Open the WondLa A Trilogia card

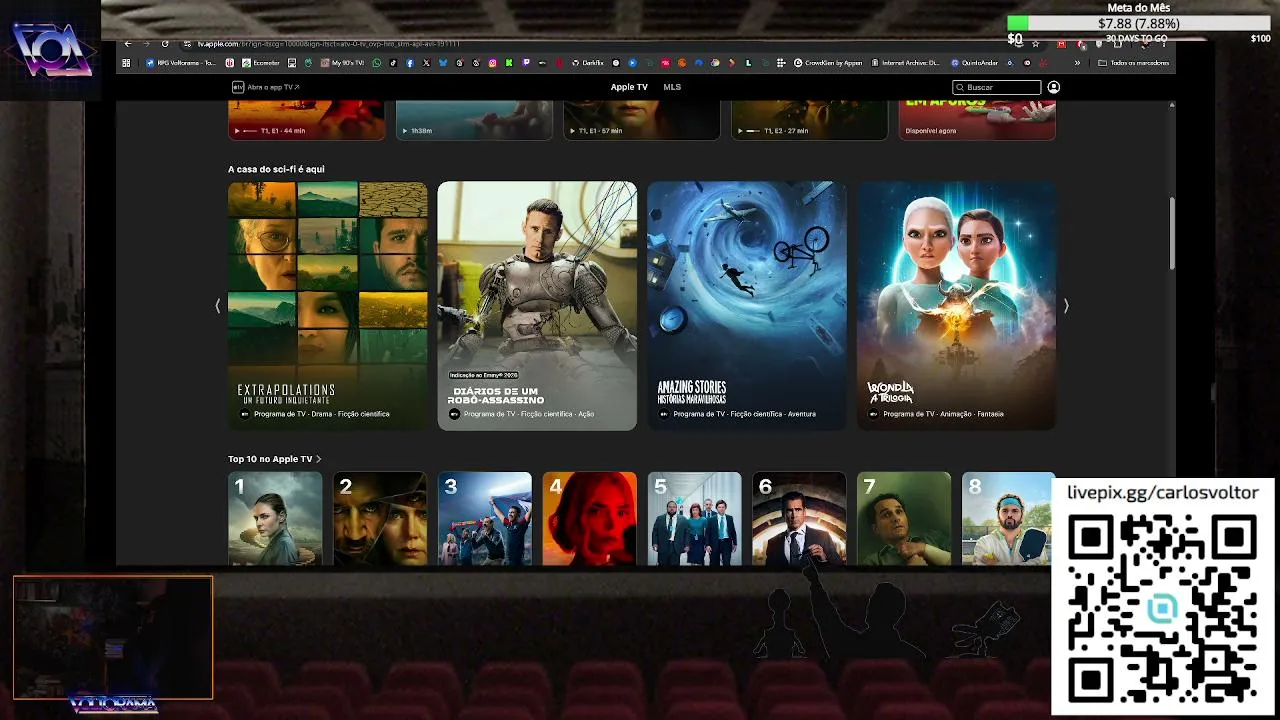[957, 306]
